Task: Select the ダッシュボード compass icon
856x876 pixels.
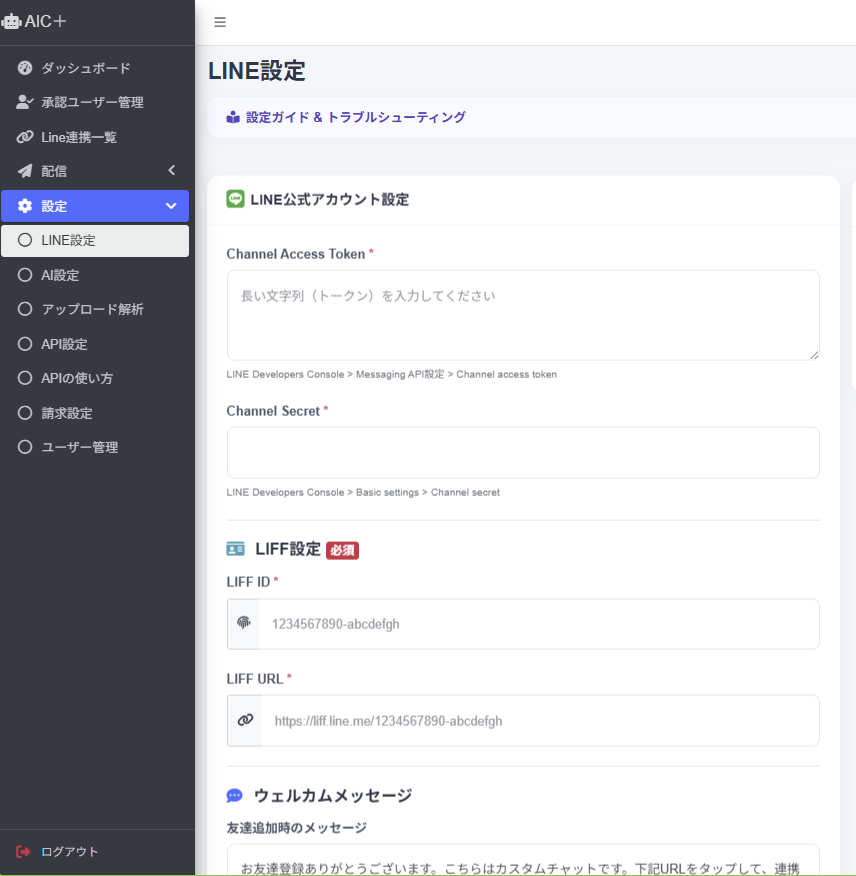Action: pos(24,68)
